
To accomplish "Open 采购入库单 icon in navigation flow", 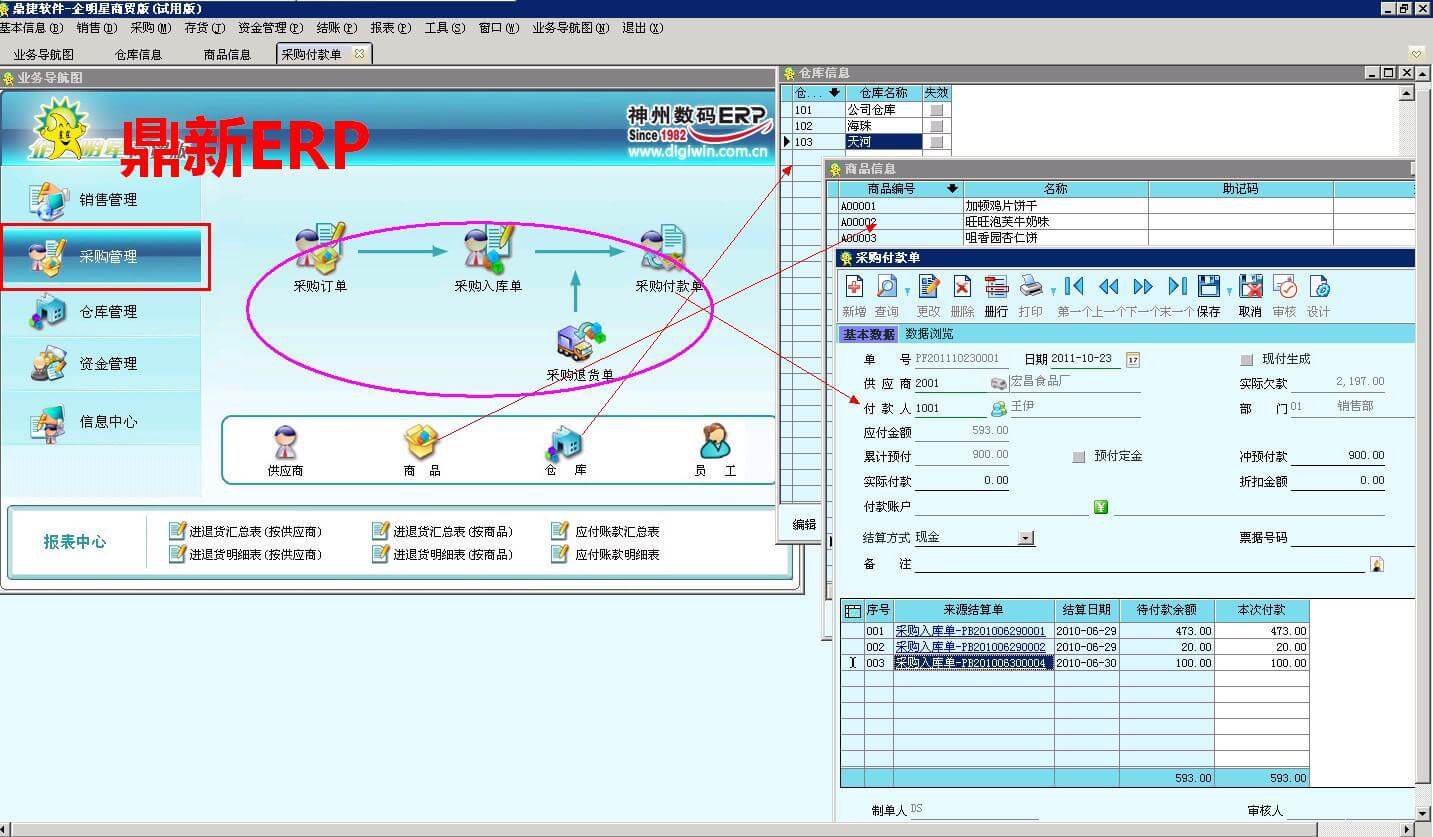I will tap(488, 248).
